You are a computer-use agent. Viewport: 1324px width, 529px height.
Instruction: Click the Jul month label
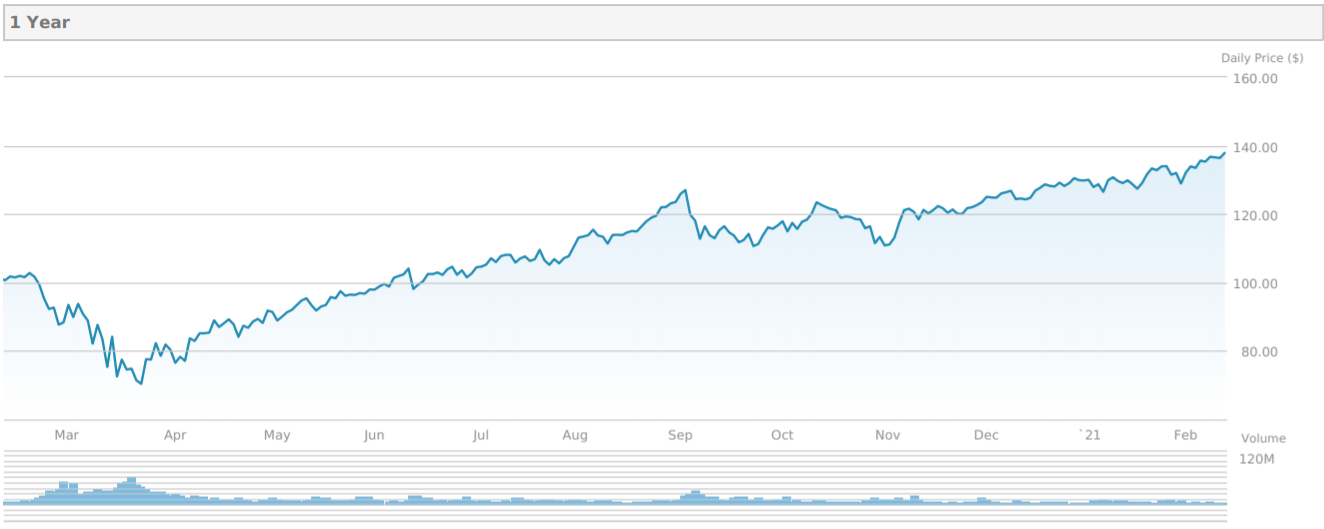point(480,435)
